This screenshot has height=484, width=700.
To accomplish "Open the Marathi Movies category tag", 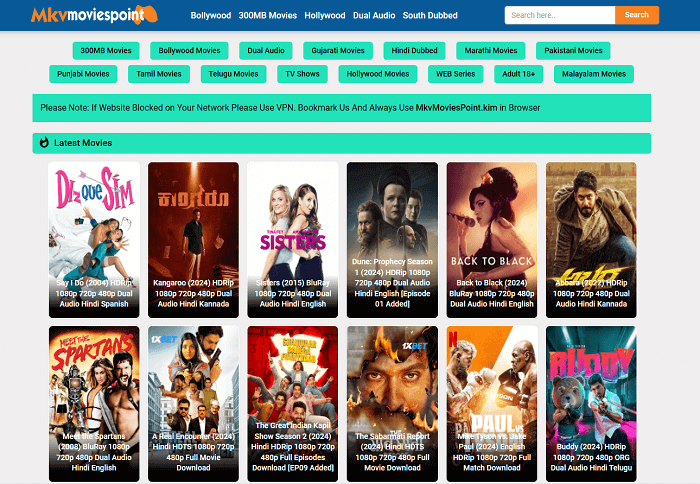I will pos(491,50).
